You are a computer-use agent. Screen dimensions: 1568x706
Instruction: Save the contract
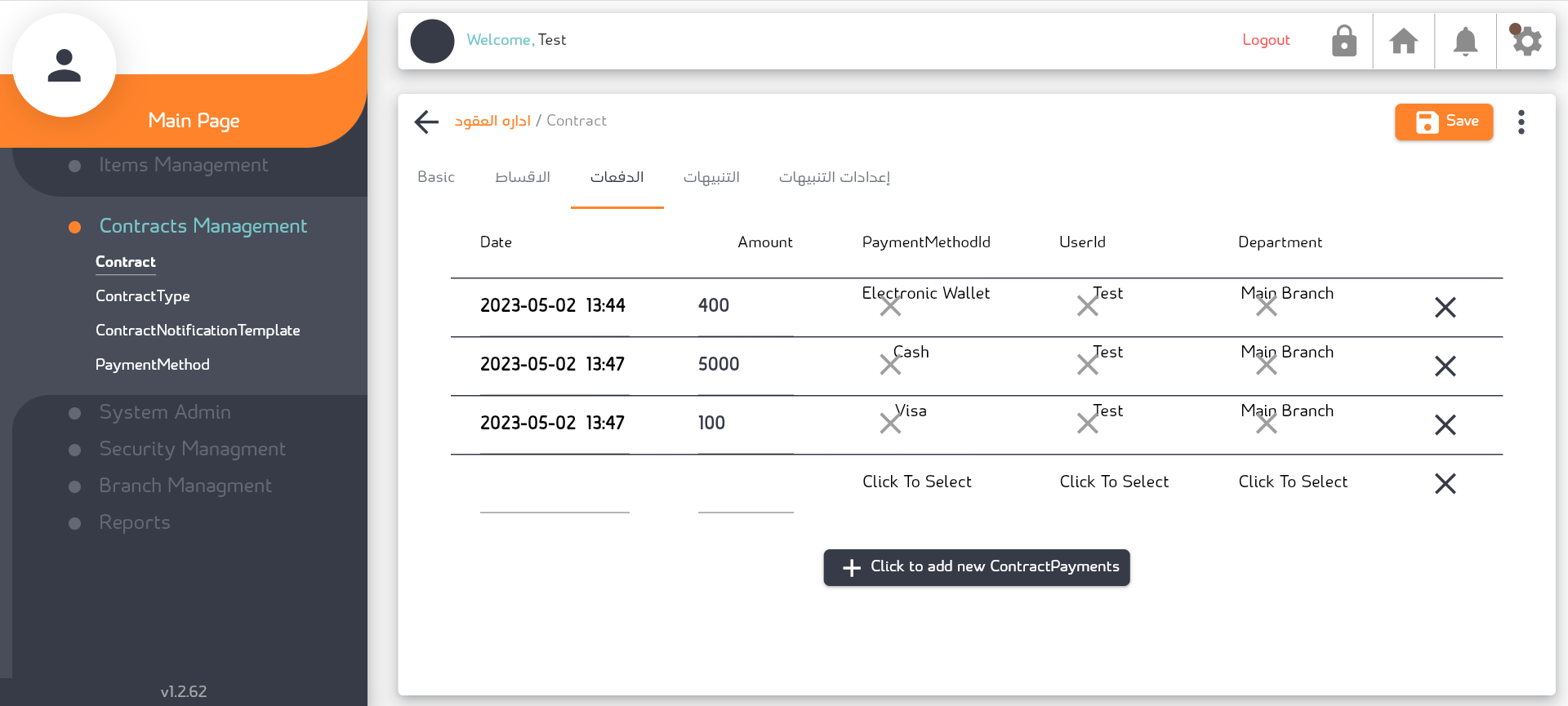1443,122
